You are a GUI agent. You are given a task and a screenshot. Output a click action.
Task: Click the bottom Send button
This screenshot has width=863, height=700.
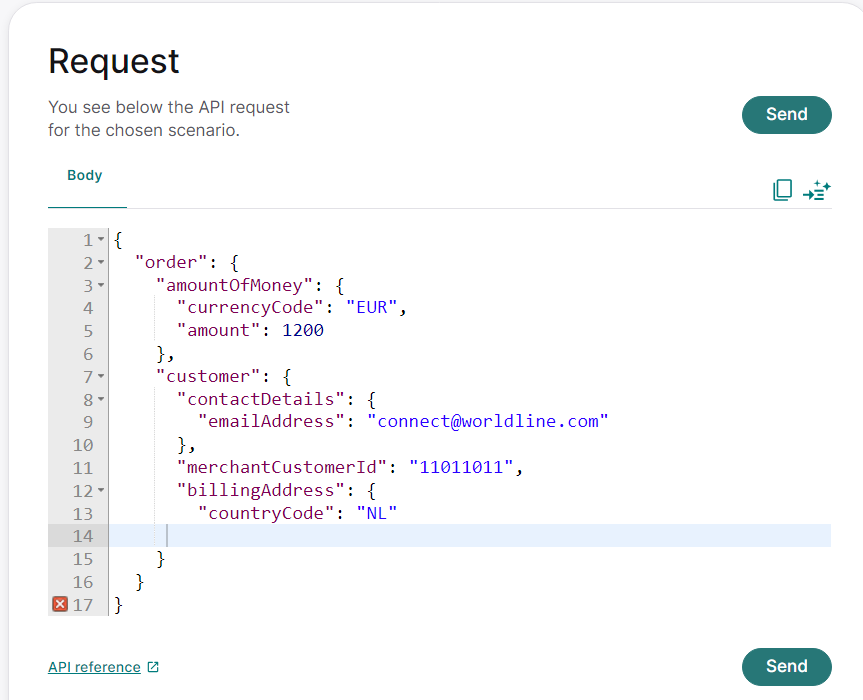pos(786,666)
